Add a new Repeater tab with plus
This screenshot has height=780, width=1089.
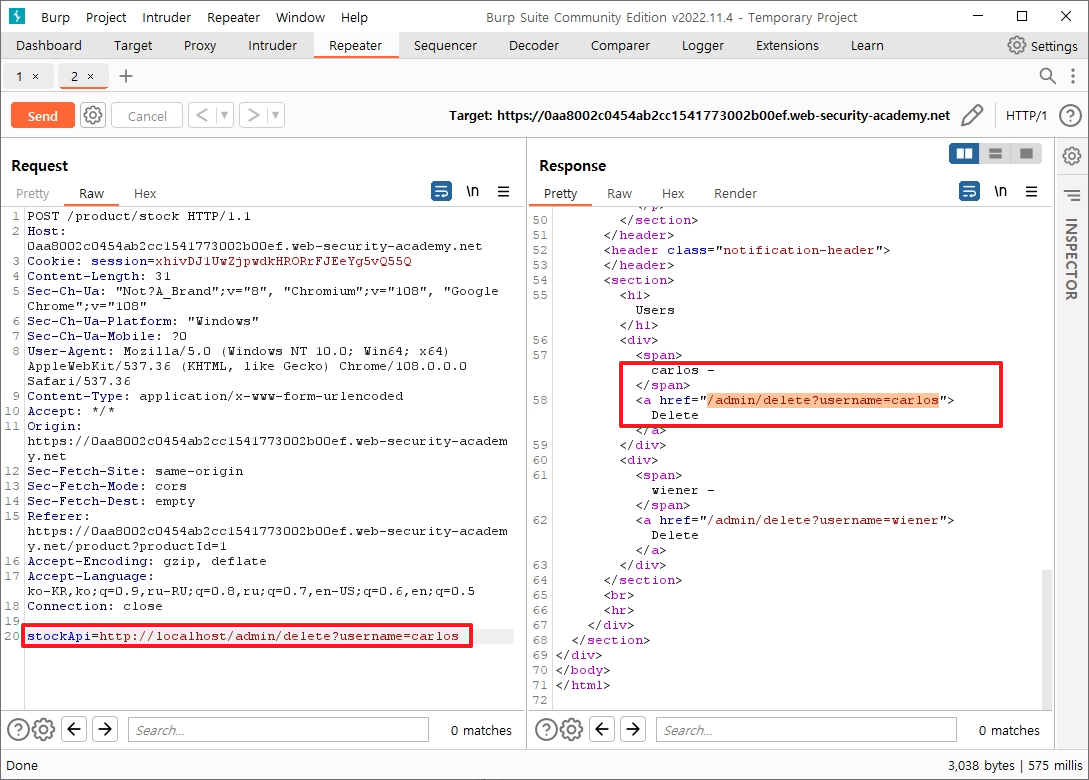[x=126, y=76]
